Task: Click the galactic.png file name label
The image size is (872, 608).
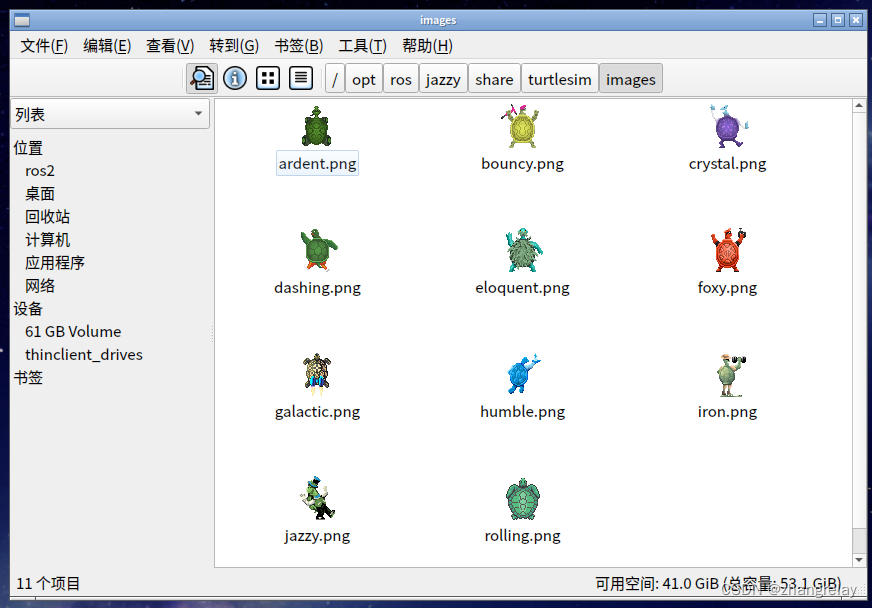Action: [x=317, y=412]
